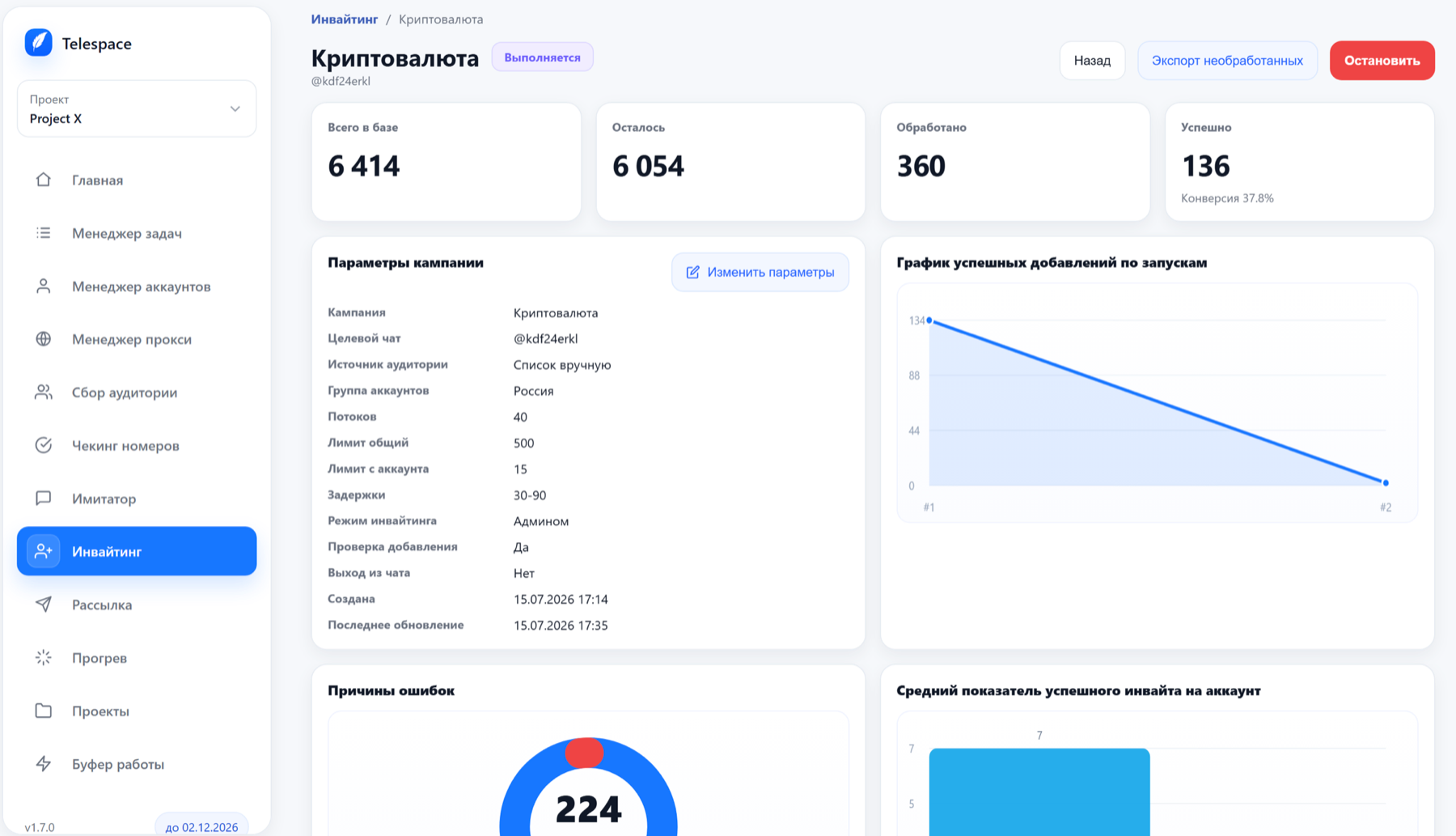The height and width of the screenshot is (836, 1456).
Task: Click the Обработано 360 card
Action: tap(1015, 162)
